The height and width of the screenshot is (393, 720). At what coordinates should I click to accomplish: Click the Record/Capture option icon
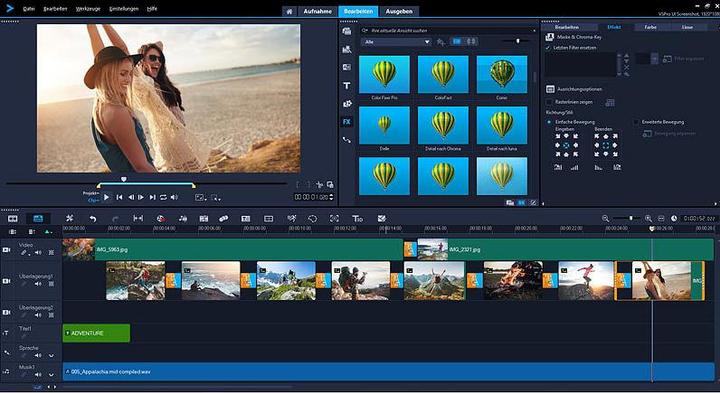(161, 219)
